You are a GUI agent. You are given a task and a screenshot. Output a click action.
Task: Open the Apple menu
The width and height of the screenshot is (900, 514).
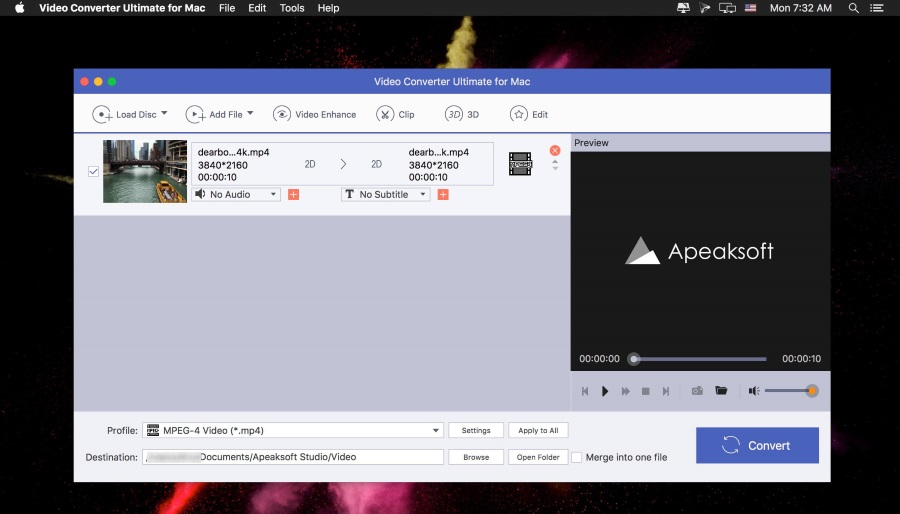click(20, 8)
